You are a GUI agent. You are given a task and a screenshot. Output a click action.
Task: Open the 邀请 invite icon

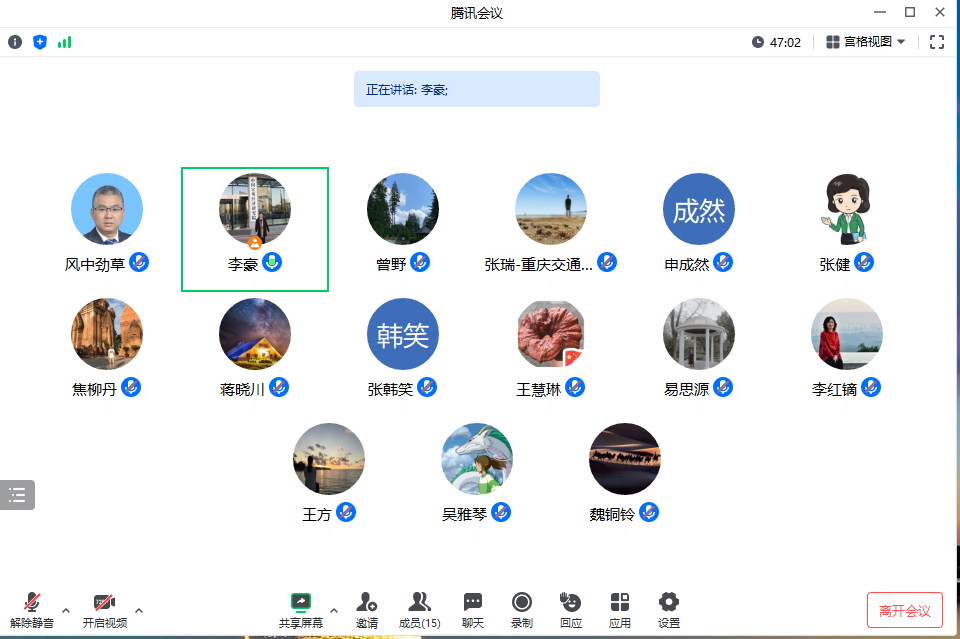pos(367,608)
